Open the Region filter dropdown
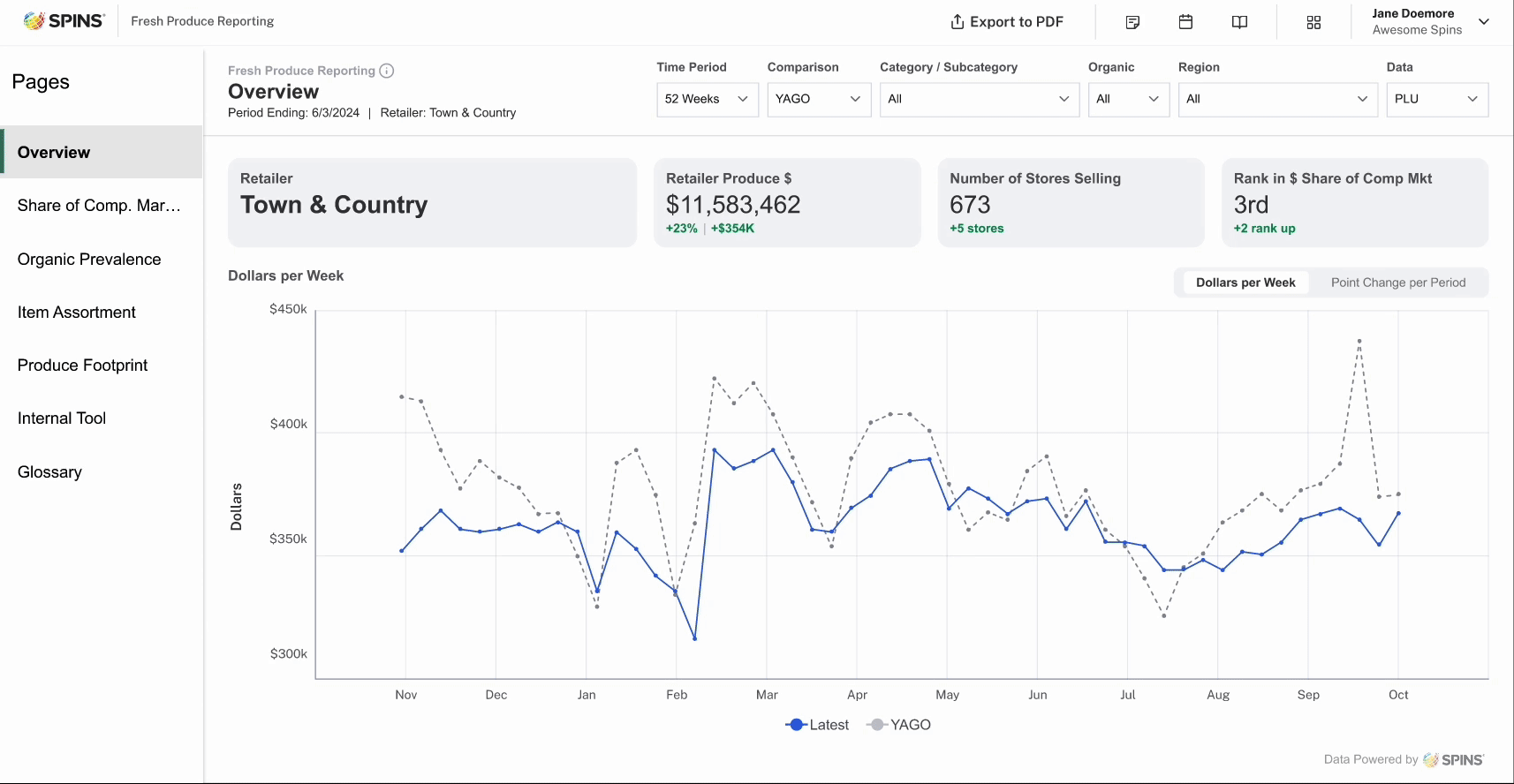Viewport: 1514px width, 784px height. 1278,99
